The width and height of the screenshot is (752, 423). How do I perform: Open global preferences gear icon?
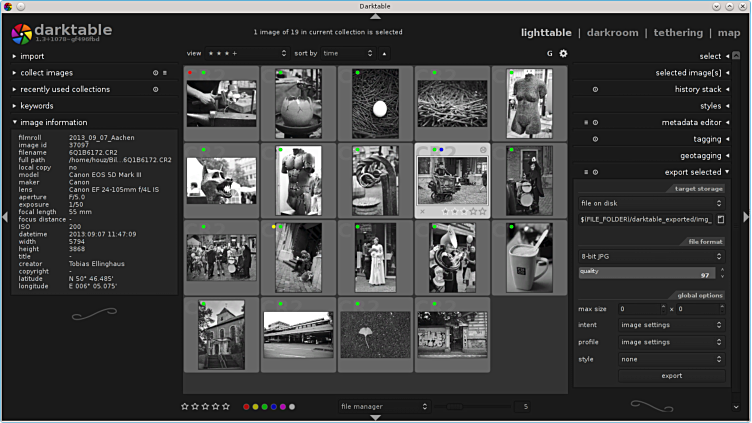coord(563,53)
